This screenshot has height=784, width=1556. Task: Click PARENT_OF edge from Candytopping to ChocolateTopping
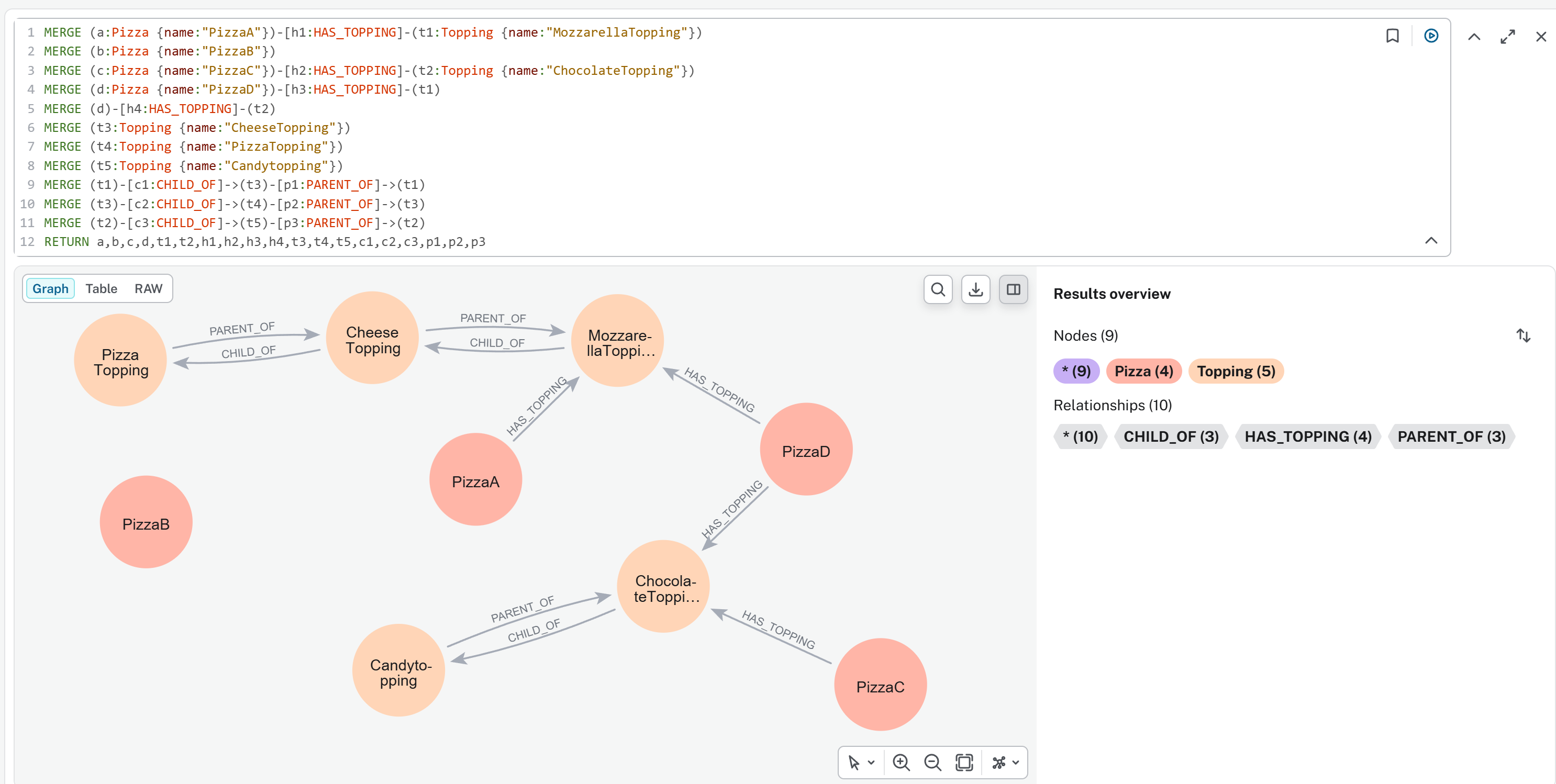pos(523,610)
